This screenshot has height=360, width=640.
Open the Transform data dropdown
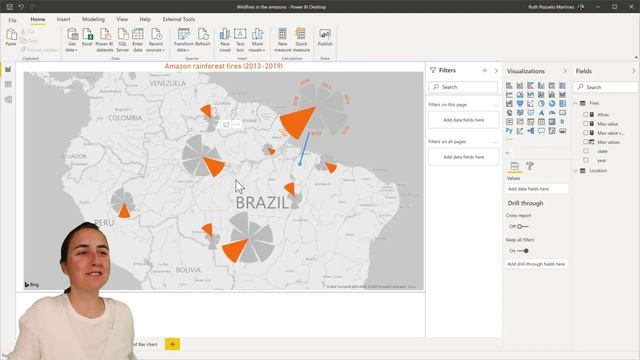[x=183, y=40]
